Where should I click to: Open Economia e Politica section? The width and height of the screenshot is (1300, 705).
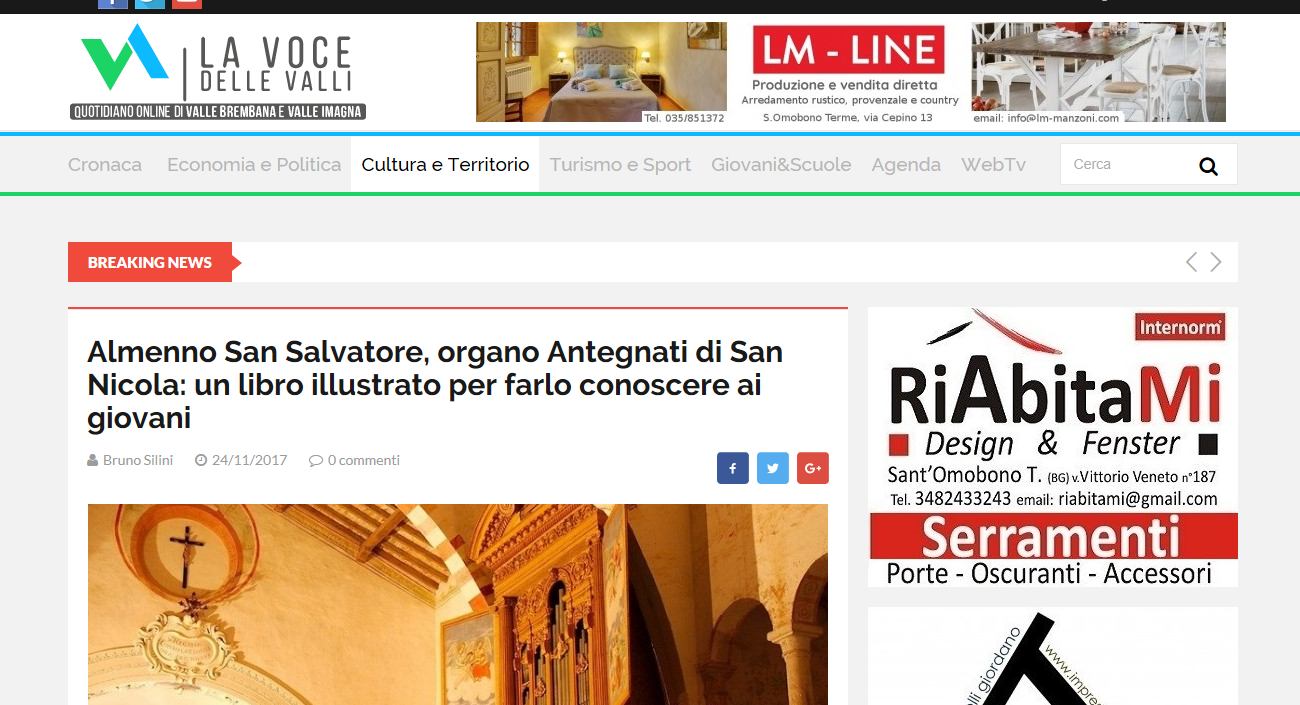[x=254, y=165]
